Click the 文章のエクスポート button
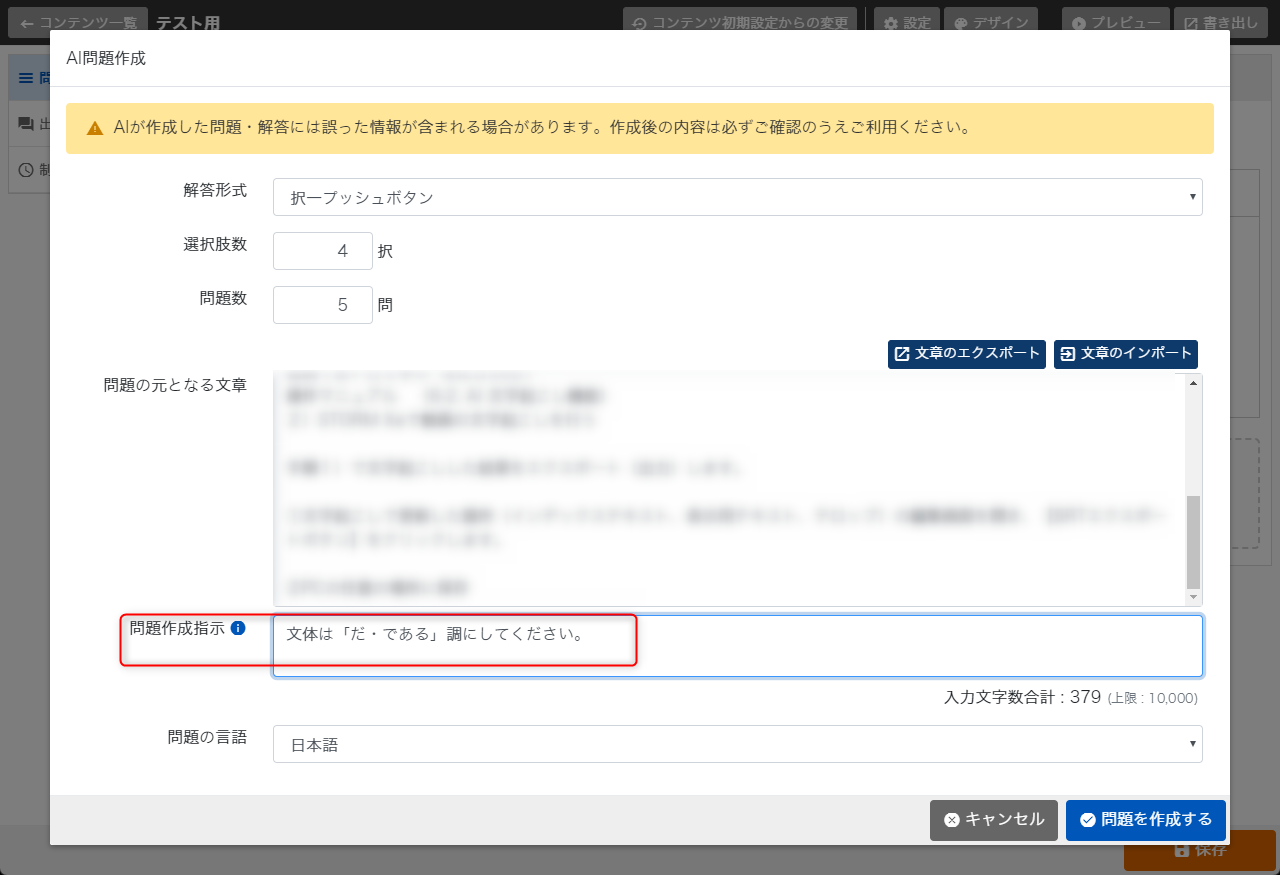The height and width of the screenshot is (875, 1280). (x=966, y=354)
